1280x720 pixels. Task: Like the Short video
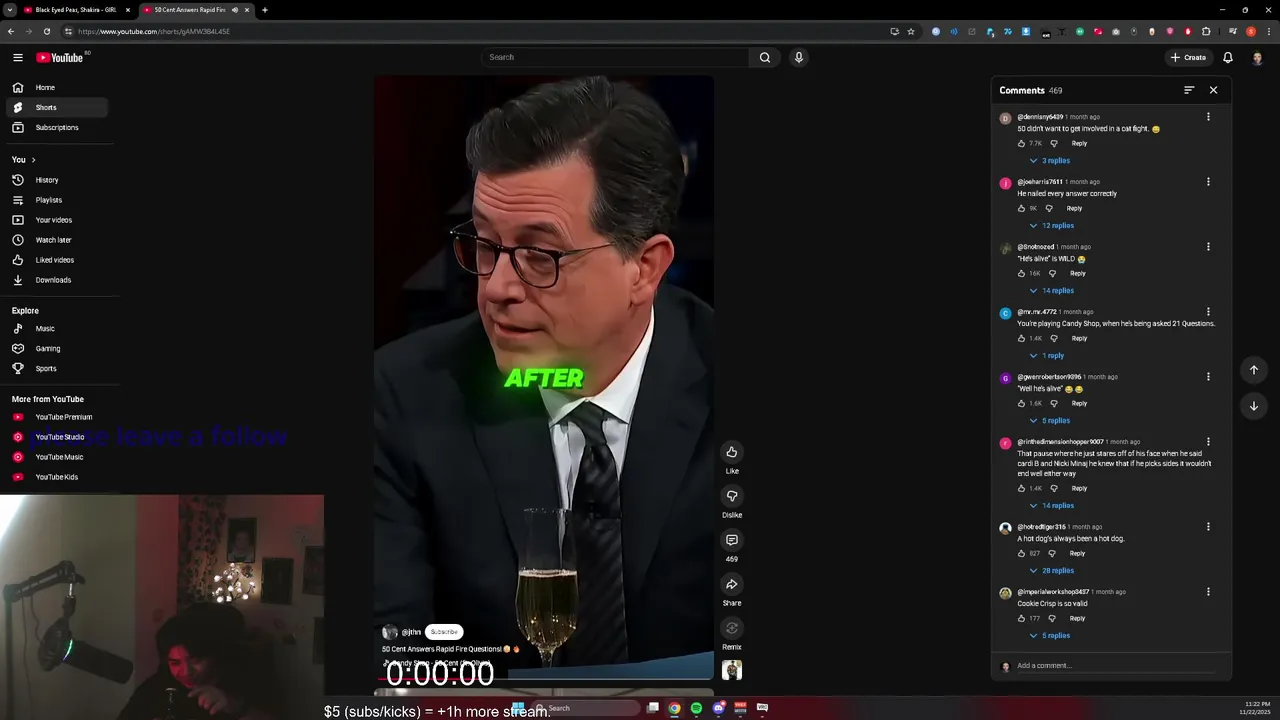732,452
